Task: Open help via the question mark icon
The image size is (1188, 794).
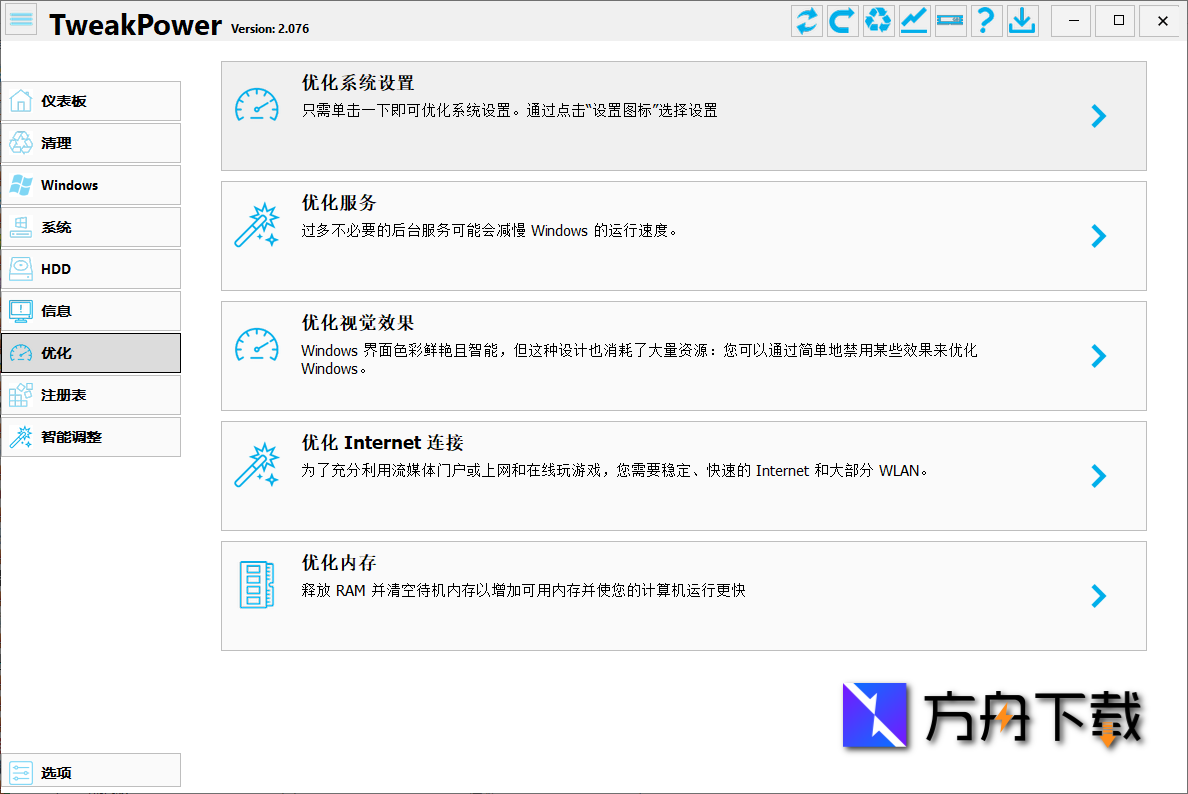Action: tap(986, 20)
